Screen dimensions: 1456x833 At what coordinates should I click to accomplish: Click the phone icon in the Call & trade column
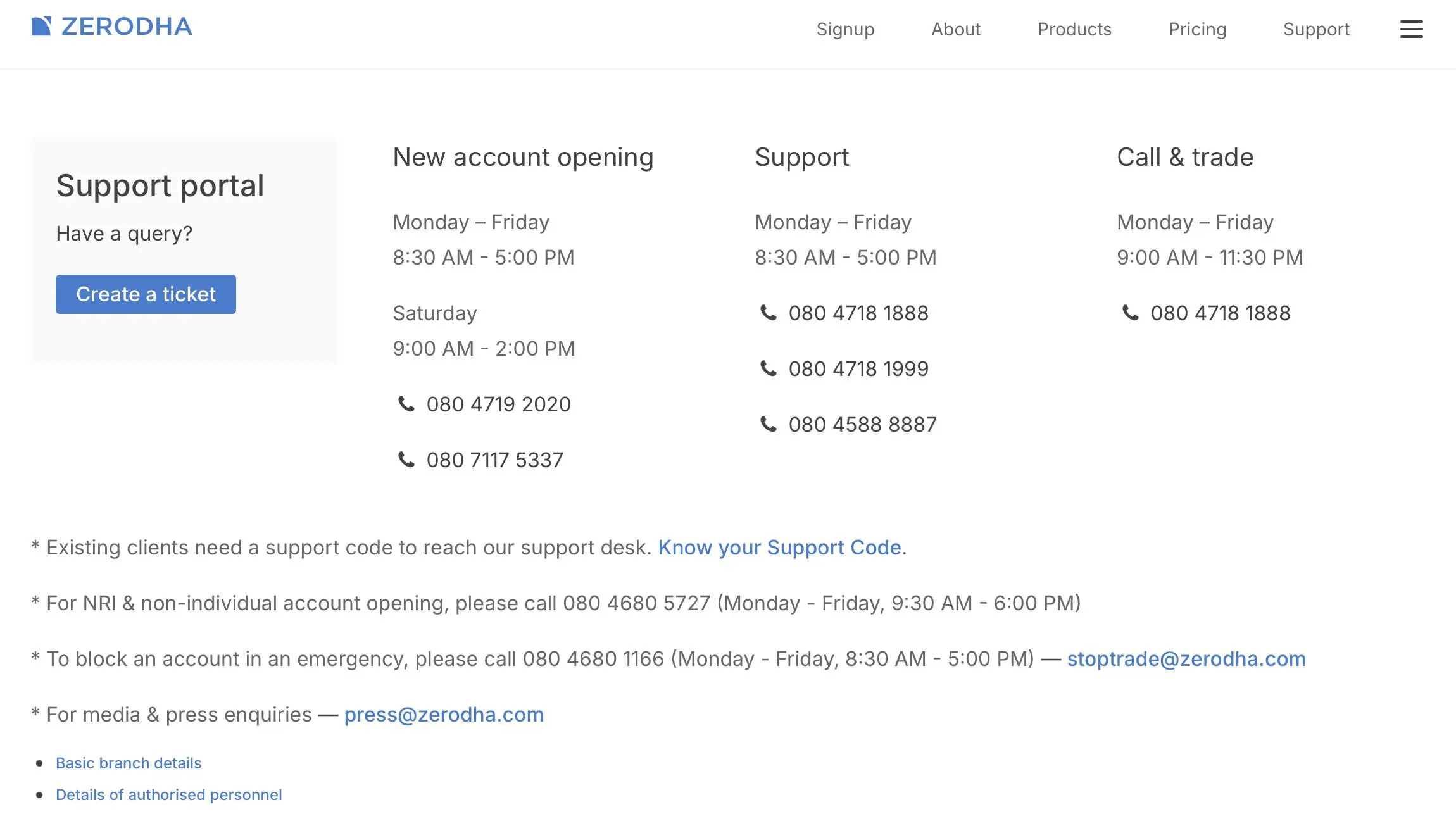tap(1131, 313)
